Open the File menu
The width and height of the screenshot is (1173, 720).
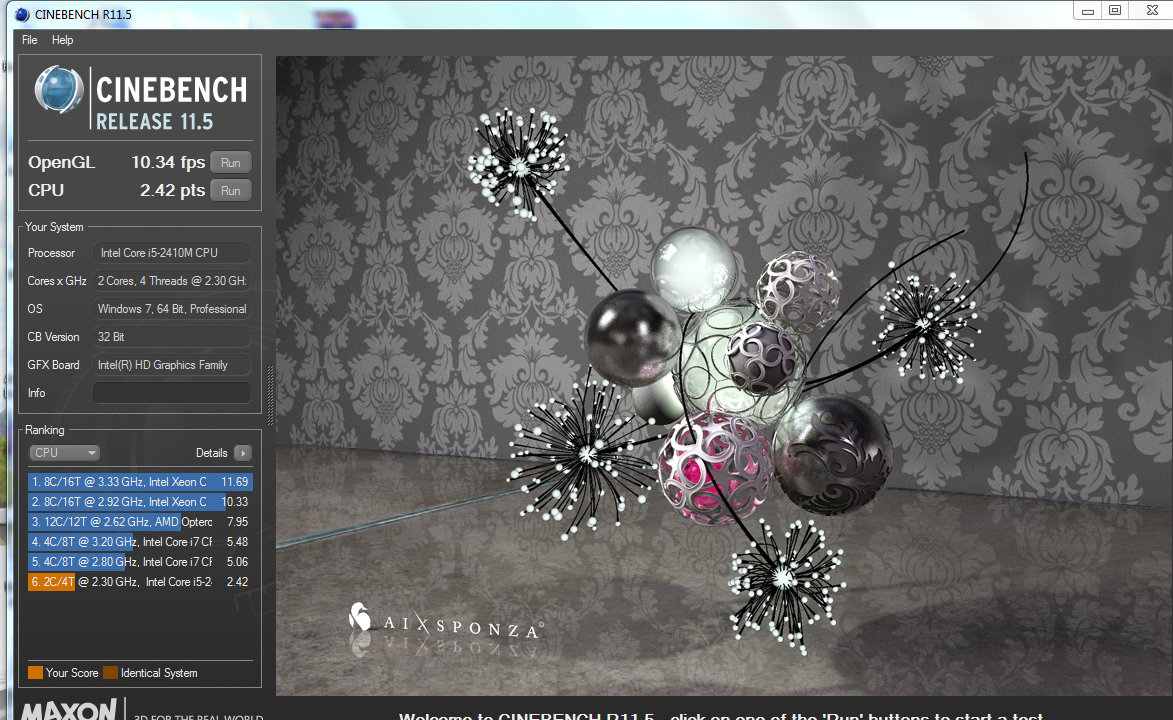click(x=29, y=40)
